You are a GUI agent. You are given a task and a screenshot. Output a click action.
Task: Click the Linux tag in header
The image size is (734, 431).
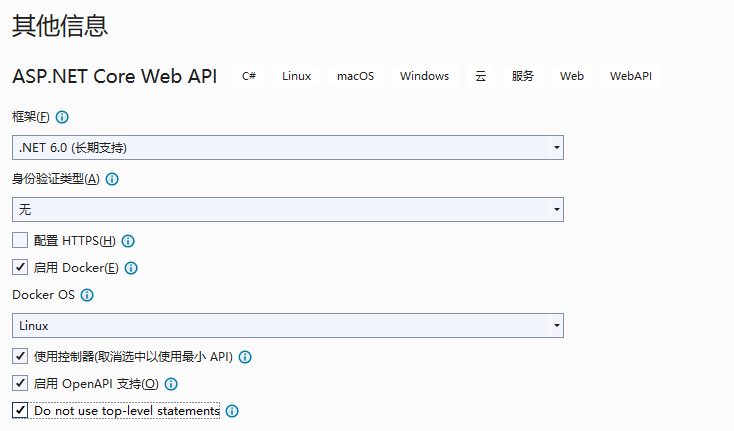click(x=296, y=76)
